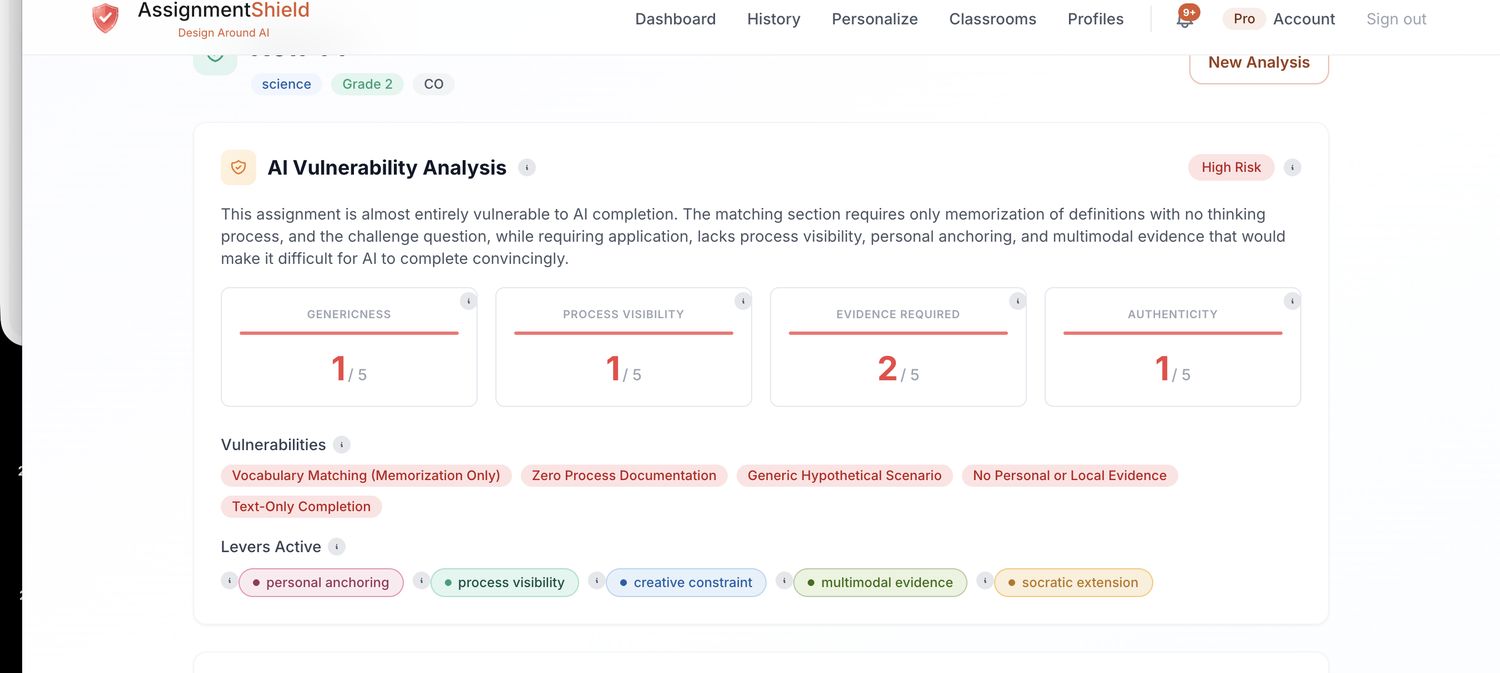Screen dimensions: 1500x673
Task: Click info icon beside AI Vulnerability Analysis title
Action: pyautogui.click(x=527, y=167)
